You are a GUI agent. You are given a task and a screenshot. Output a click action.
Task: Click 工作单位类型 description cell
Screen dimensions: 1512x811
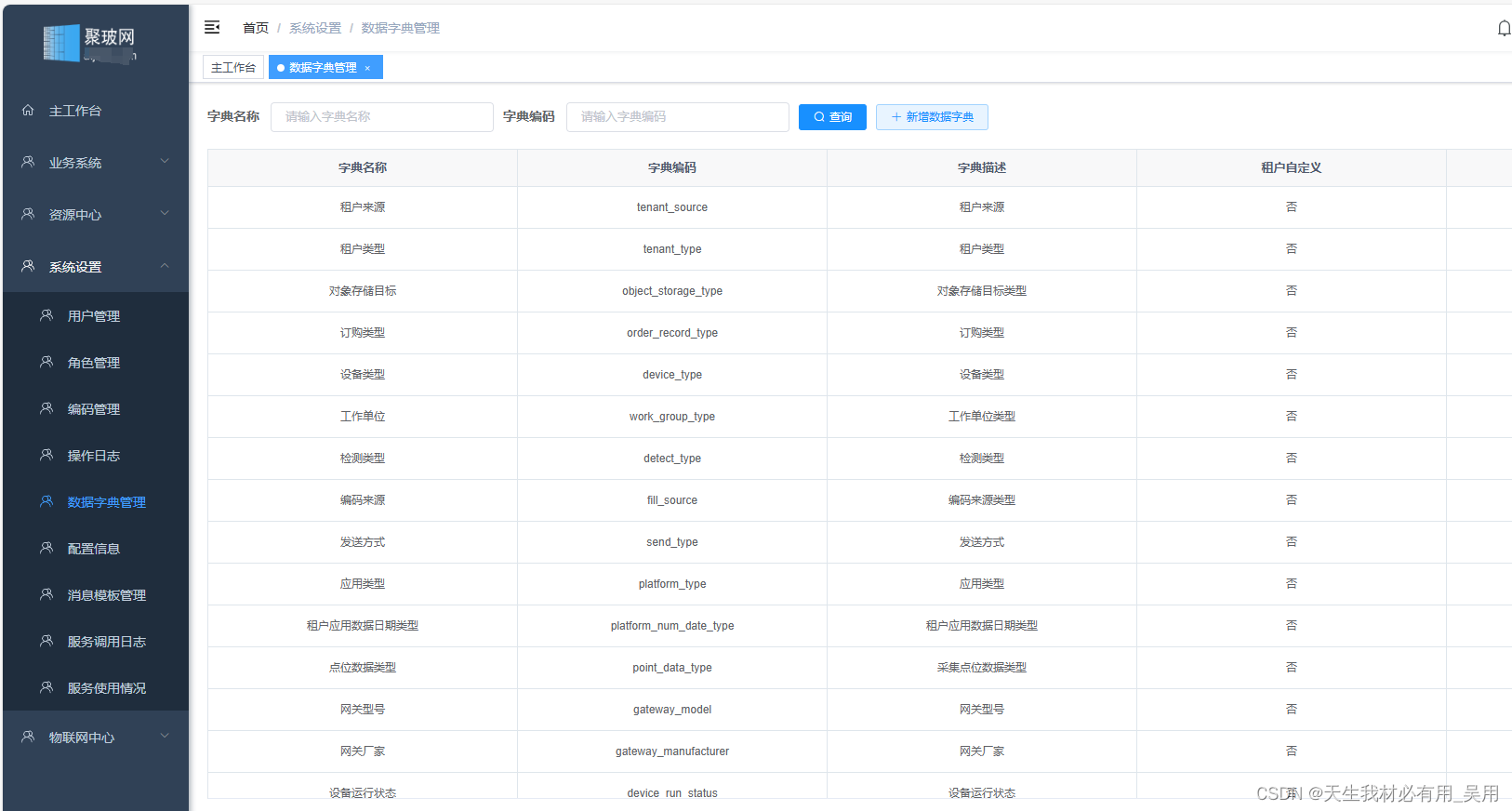click(982, 417)
